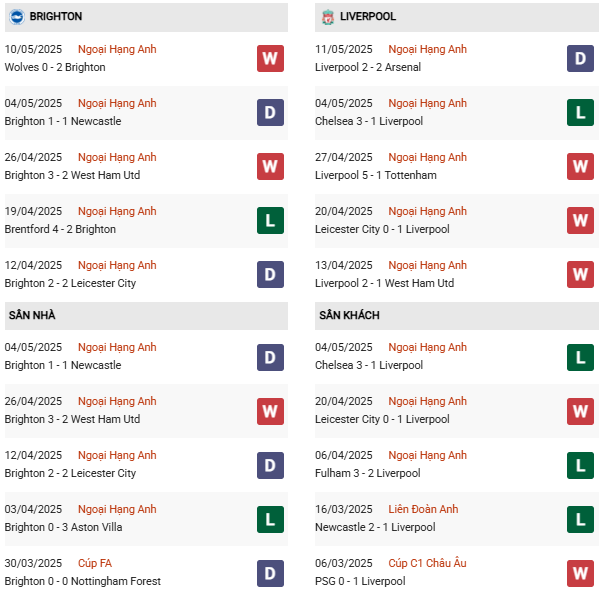Image resolution: width=600 pixels, height=592 pixels.
Task: Select the SÂN KHÁCH section header
Action: tap(349, 315)
